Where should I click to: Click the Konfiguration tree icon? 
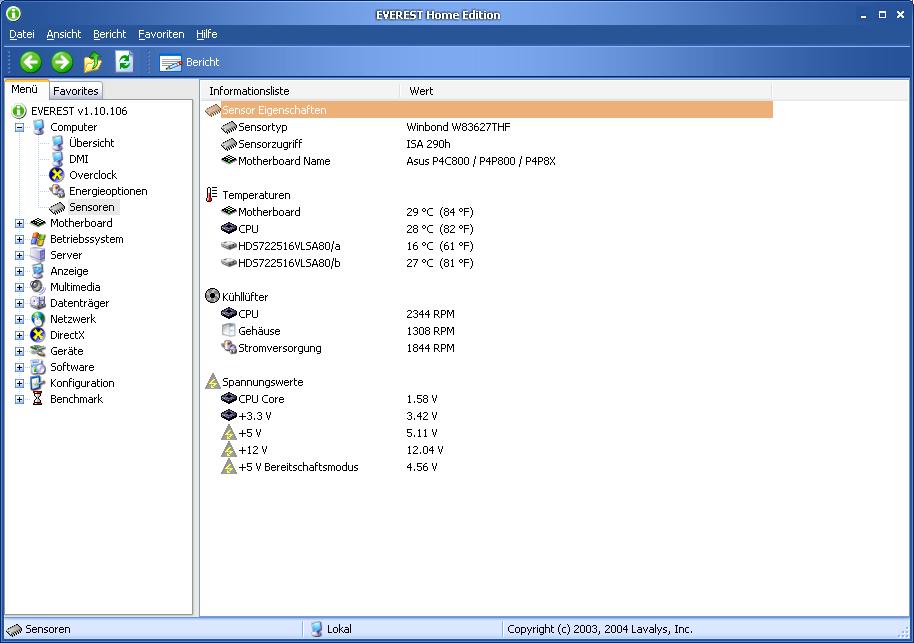coord(38,383)
